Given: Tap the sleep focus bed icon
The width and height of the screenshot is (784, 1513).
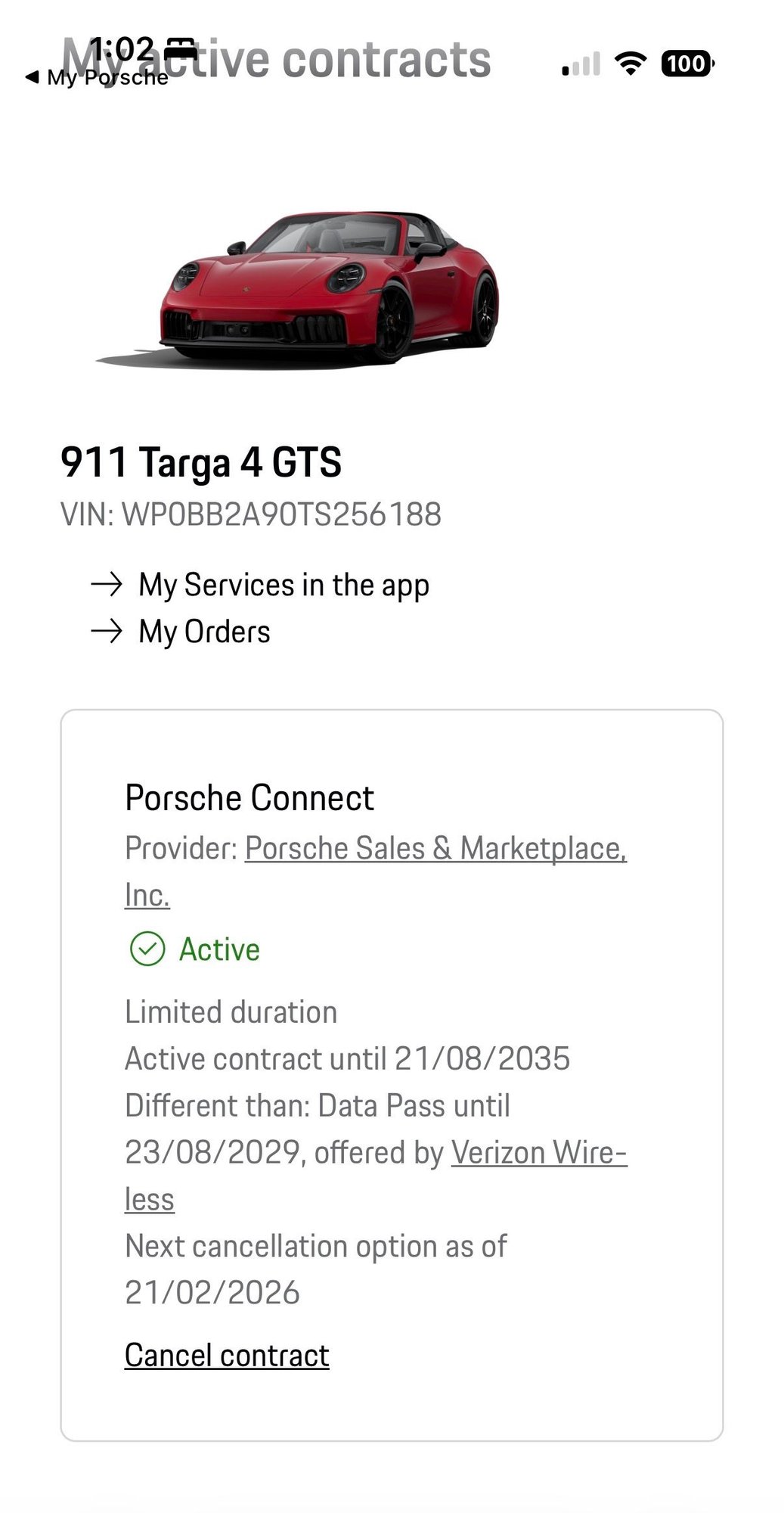Looking at the screenshot, I should (x=180, y=48).
